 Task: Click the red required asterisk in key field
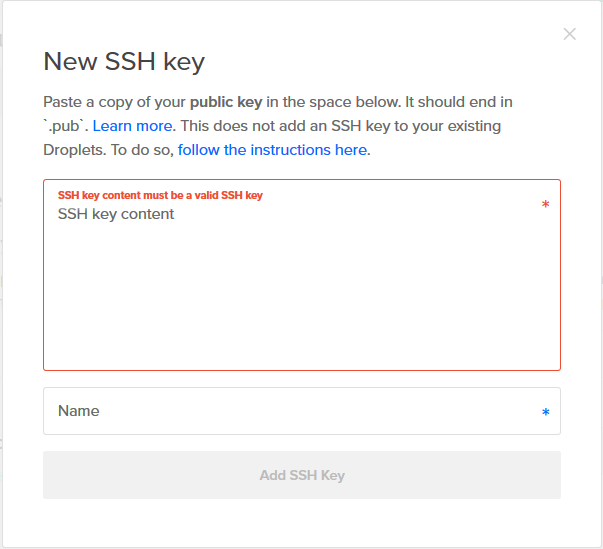click(545, 206)
